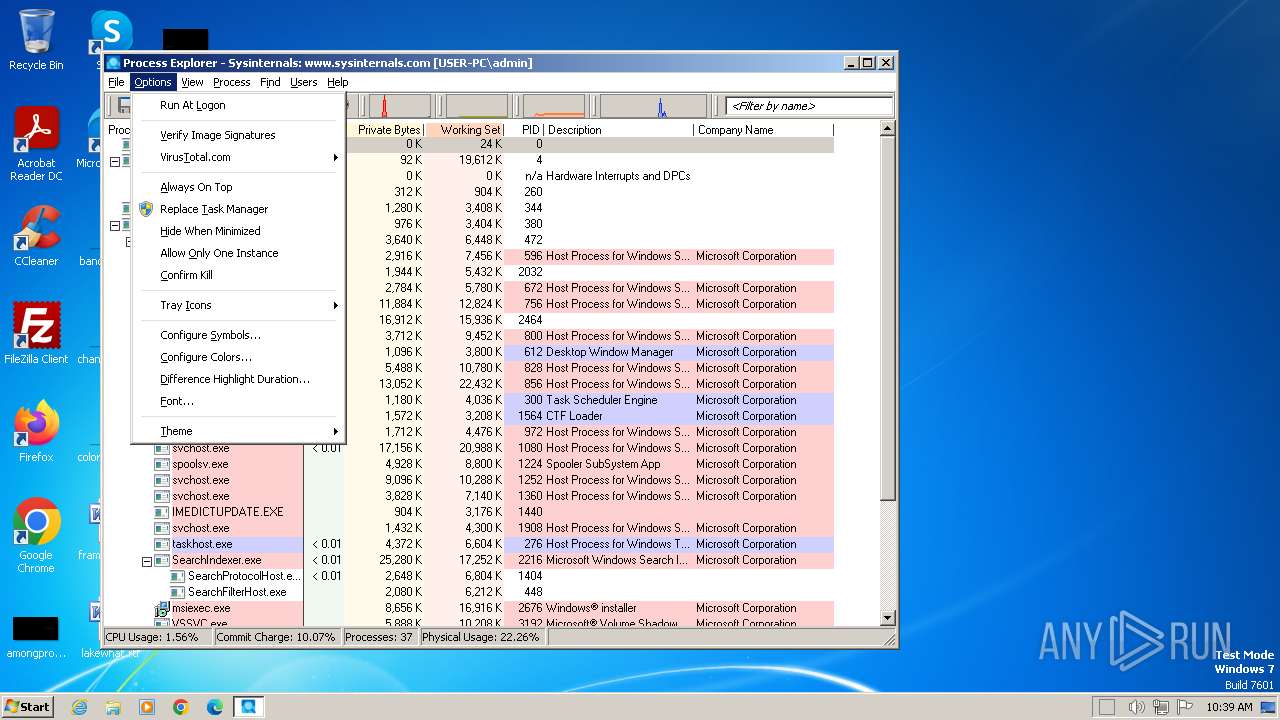
Task: Sort by Description column
Action: point(619,130)
